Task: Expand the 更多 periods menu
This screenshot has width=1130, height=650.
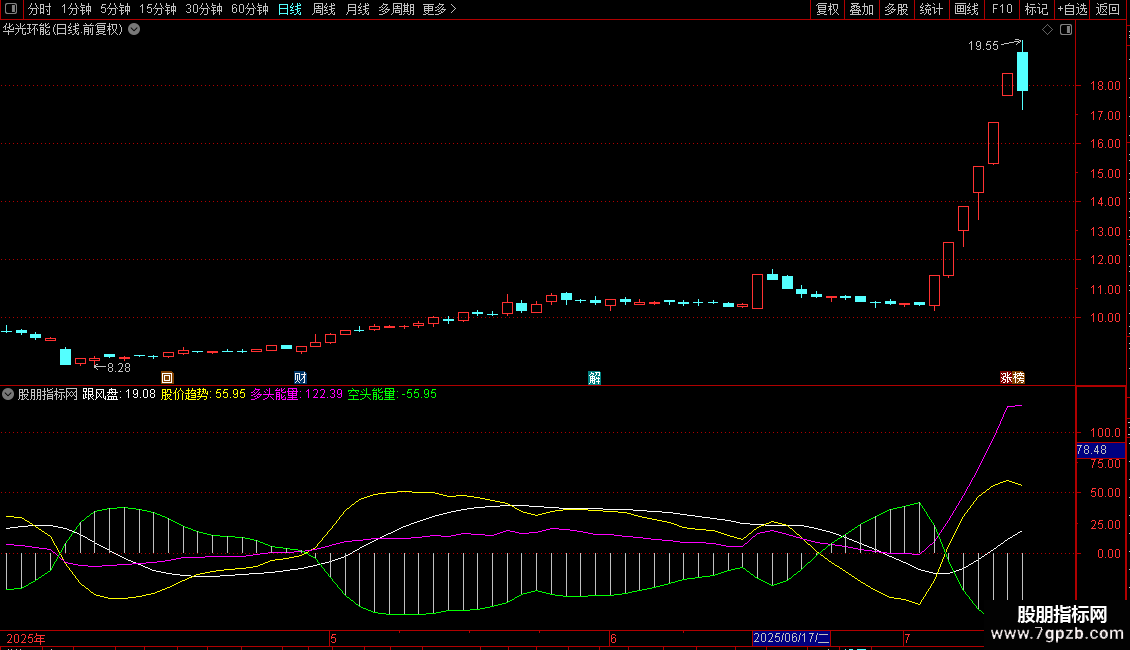Action: (x=439, y=9)
